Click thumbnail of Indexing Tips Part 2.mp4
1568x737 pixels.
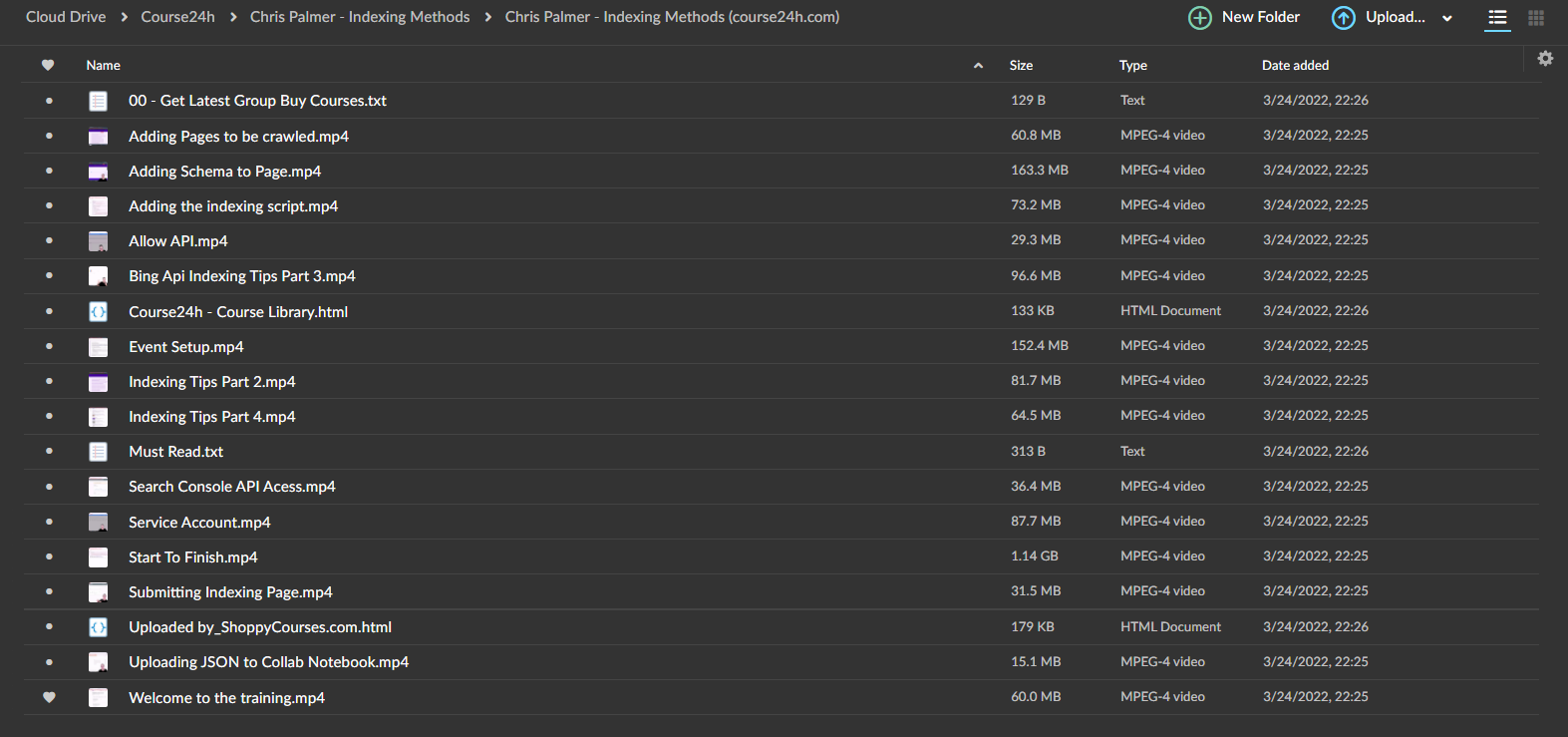tap(98, 382)
